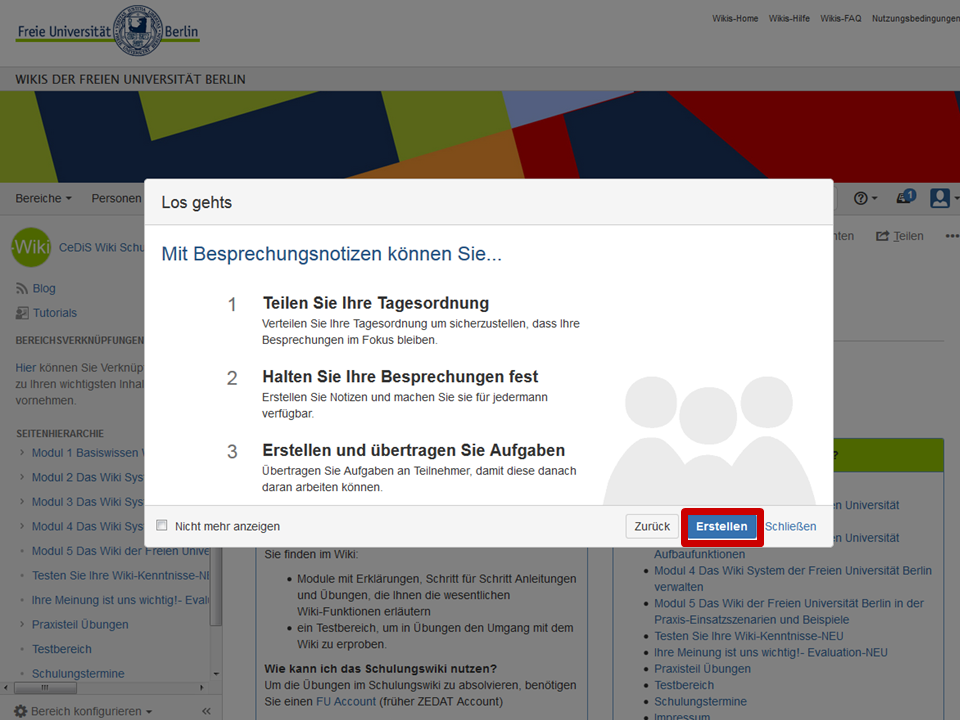Open the user profile avatar icon

[x=940, y=198]
